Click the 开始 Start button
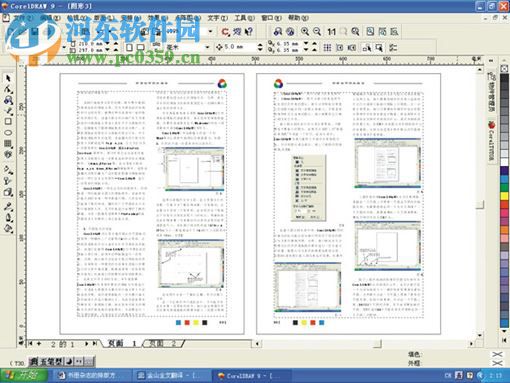The width and height of the screenshot is (510, 383). pyautogui.click(x=24, y=376)
